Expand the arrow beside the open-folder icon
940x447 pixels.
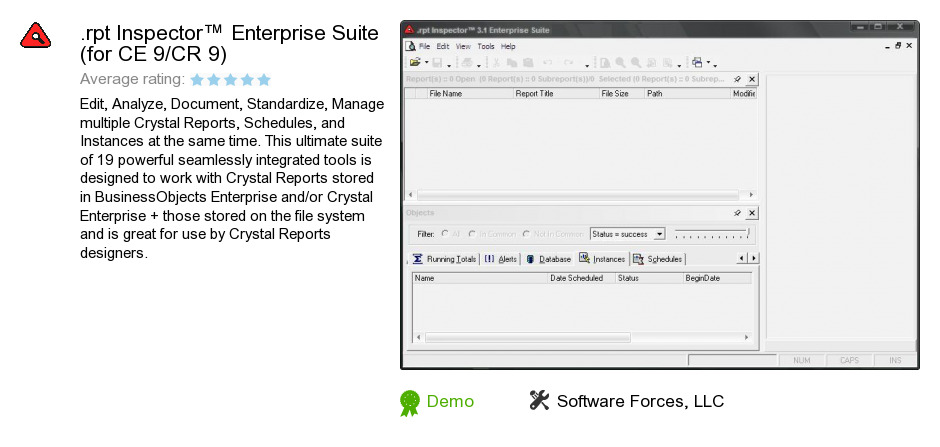[426, 62]
